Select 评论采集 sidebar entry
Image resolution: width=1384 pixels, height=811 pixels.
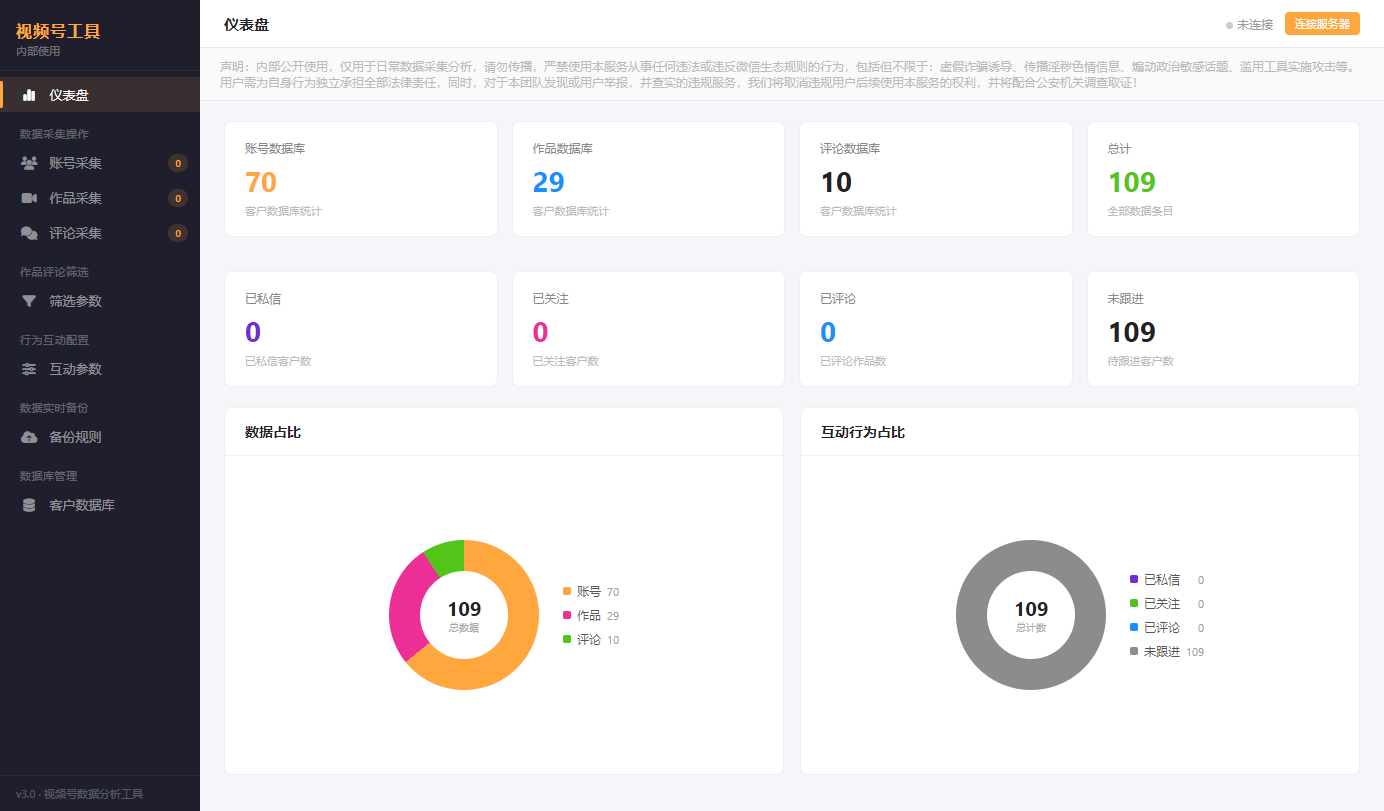coord(100,233)
